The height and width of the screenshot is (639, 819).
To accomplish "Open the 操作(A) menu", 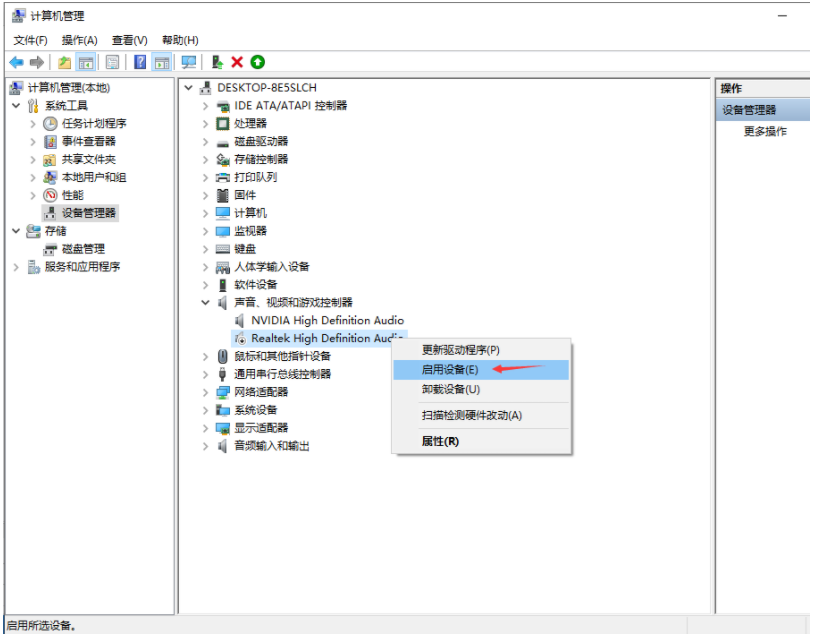I will click(x=79, y=40).
